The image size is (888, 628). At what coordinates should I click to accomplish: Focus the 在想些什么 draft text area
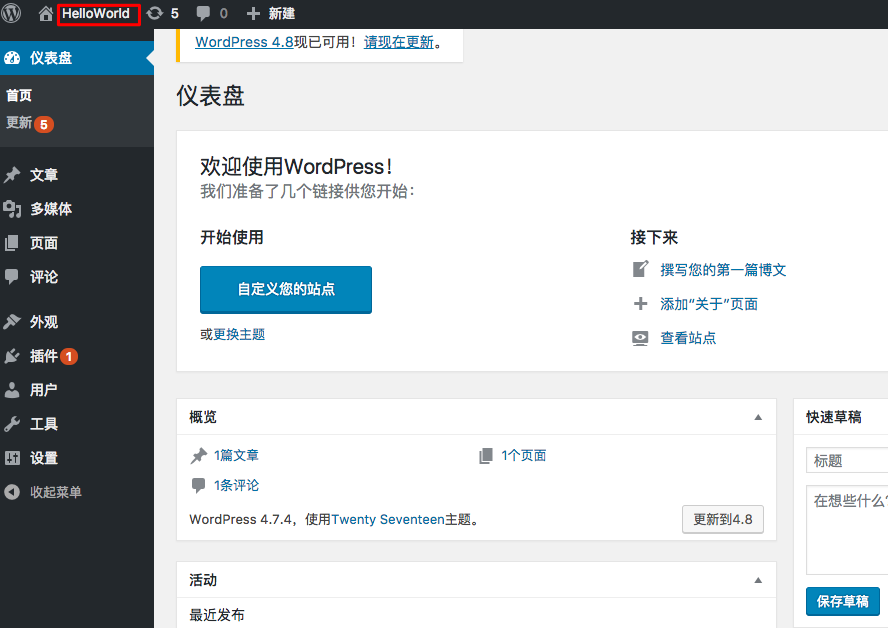pyautogui.click(x=847, y=530)
